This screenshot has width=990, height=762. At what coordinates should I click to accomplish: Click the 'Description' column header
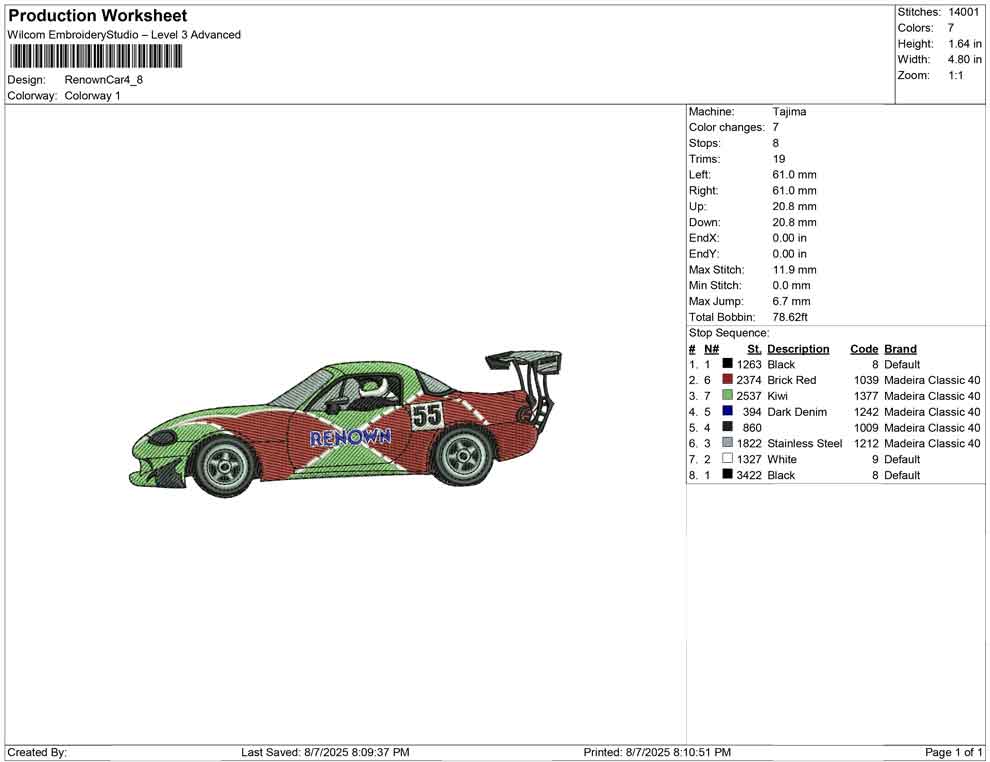click(798, 349)
